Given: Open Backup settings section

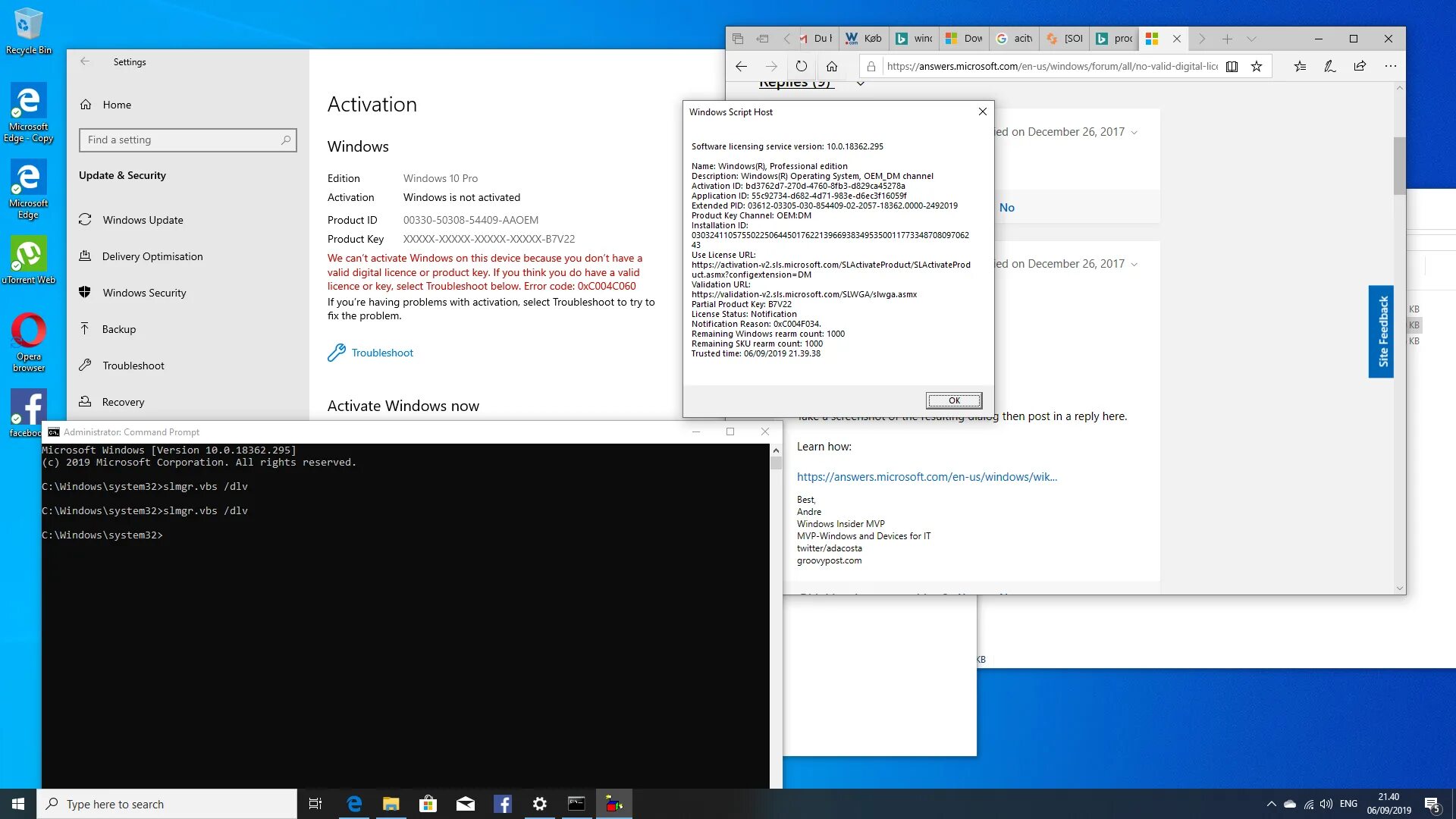Looking at the screenshot, I should point(119,329).
